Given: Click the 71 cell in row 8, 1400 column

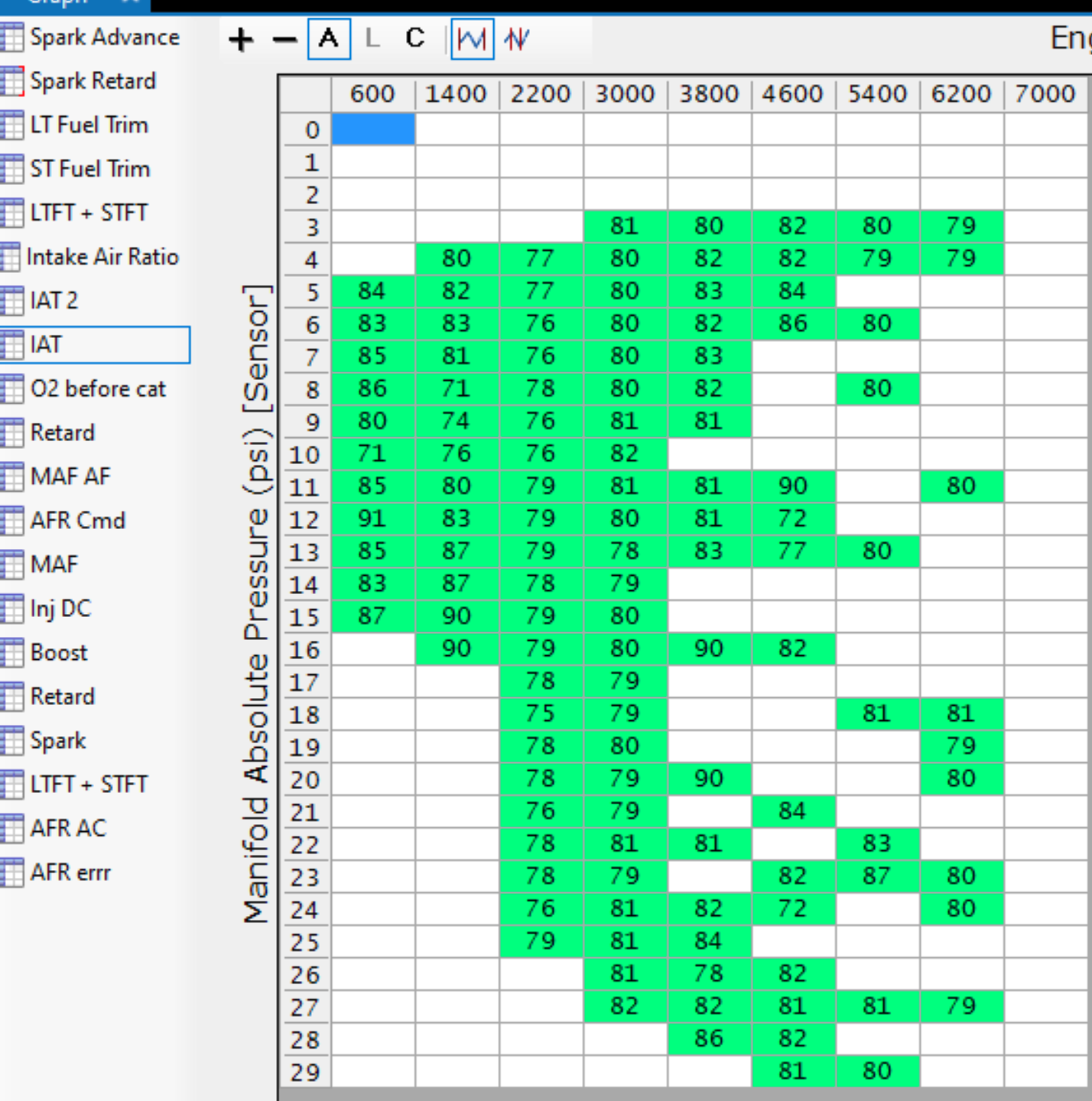Looking at the screenshot, I should [x=457, y=389].
